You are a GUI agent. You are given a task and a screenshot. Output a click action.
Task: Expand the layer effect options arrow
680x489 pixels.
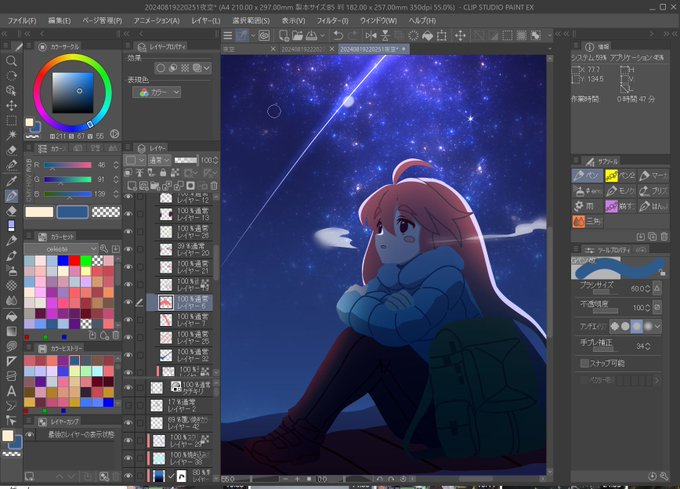coord(207,68)
